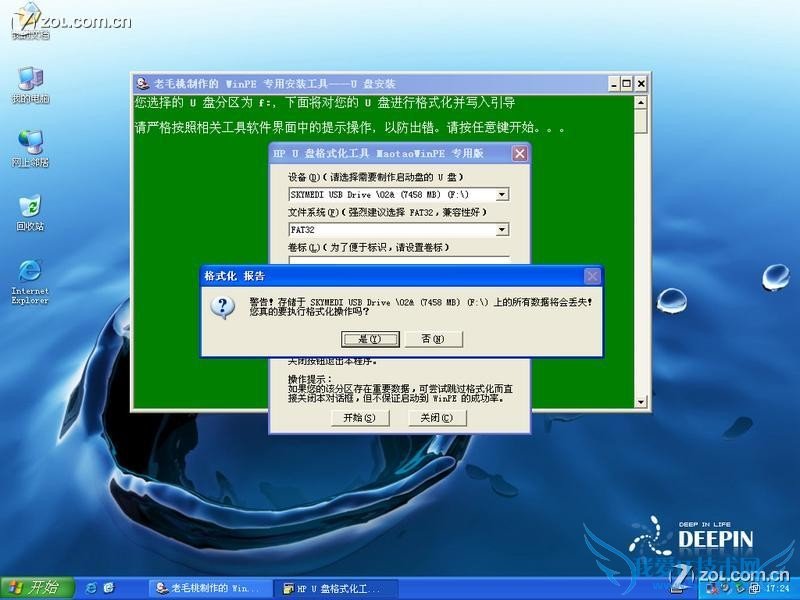
Task: Minimize the 老毛桃 WinPE installer window
Action: (614, 84)
